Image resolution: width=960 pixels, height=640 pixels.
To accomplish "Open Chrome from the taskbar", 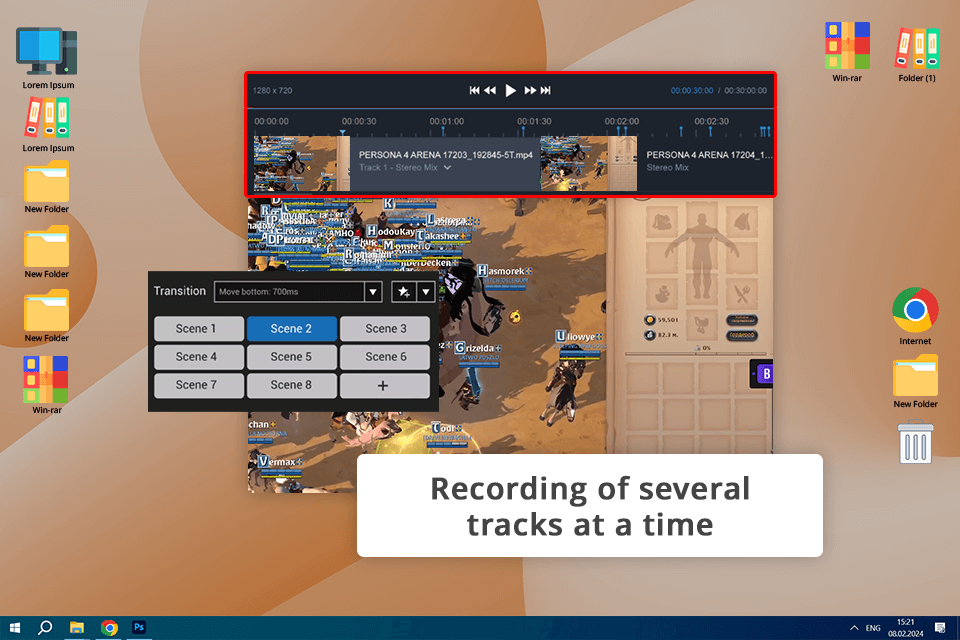I will pyautogui.click(x=110, y=628).
